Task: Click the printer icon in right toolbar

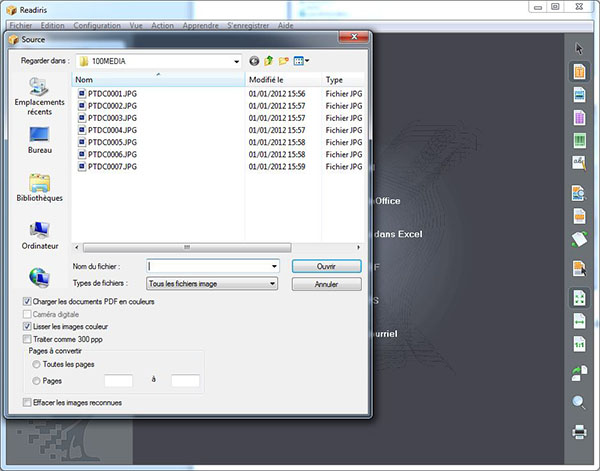Action: [578, 432]
